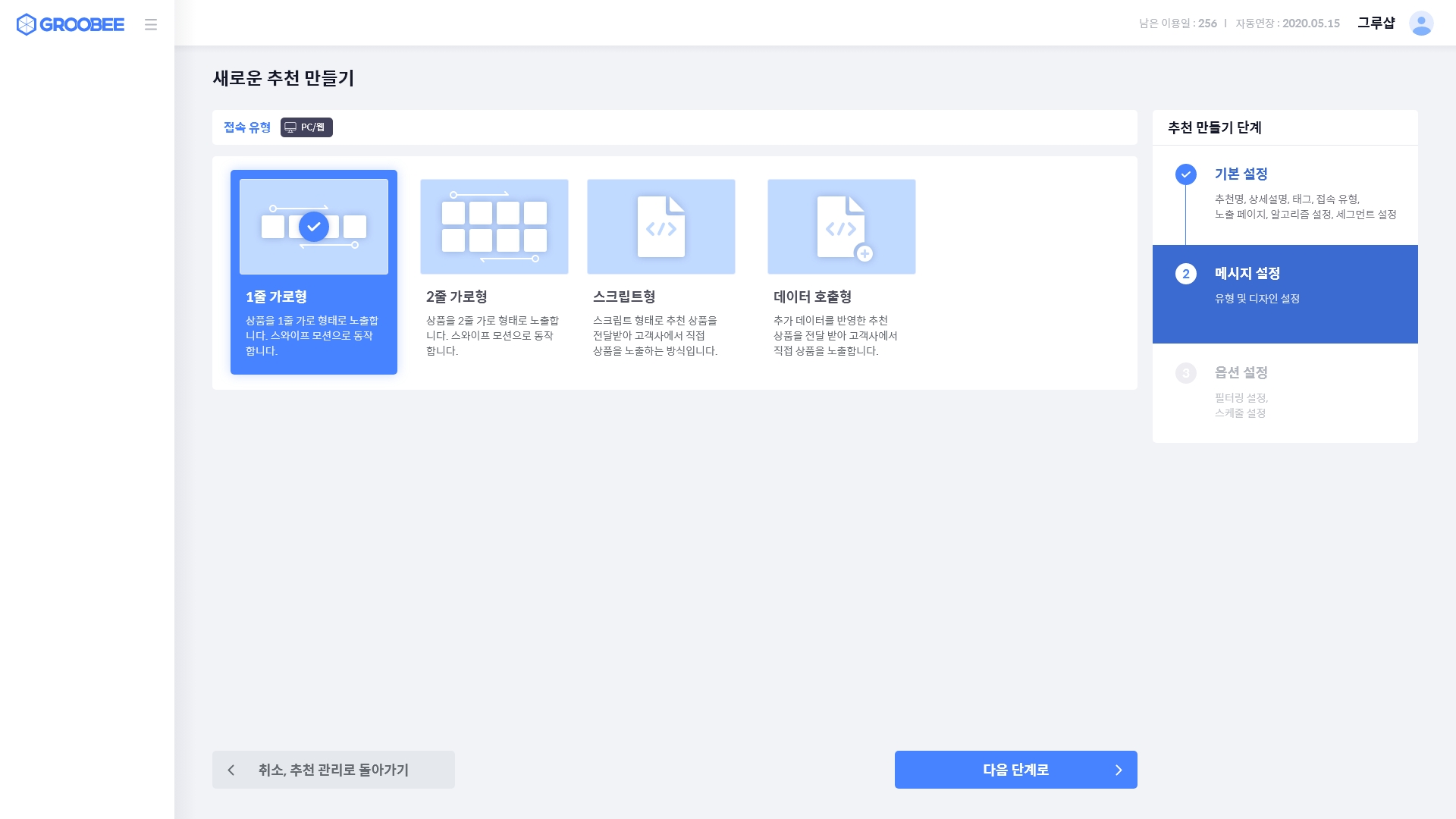Open the 옵션 설정 step
Viewport: 1456px width, 819px height.
click(x=1241, y=372)
